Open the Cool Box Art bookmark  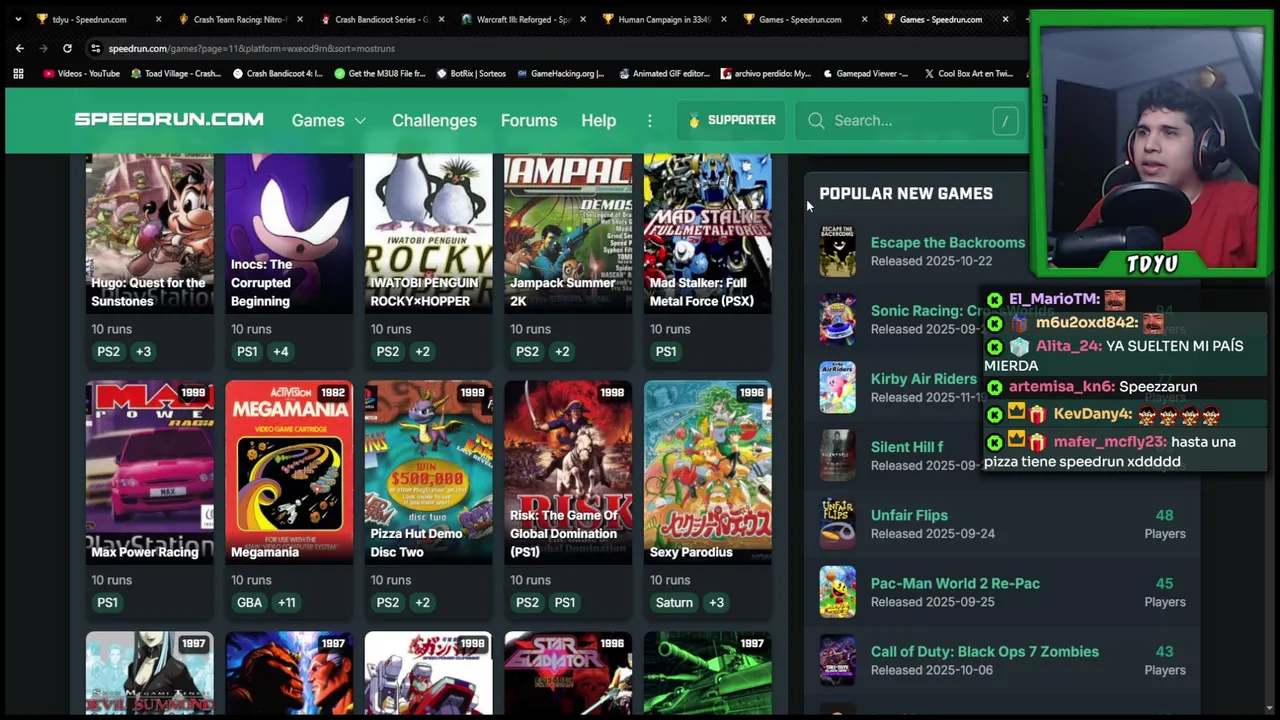(968, 73)
